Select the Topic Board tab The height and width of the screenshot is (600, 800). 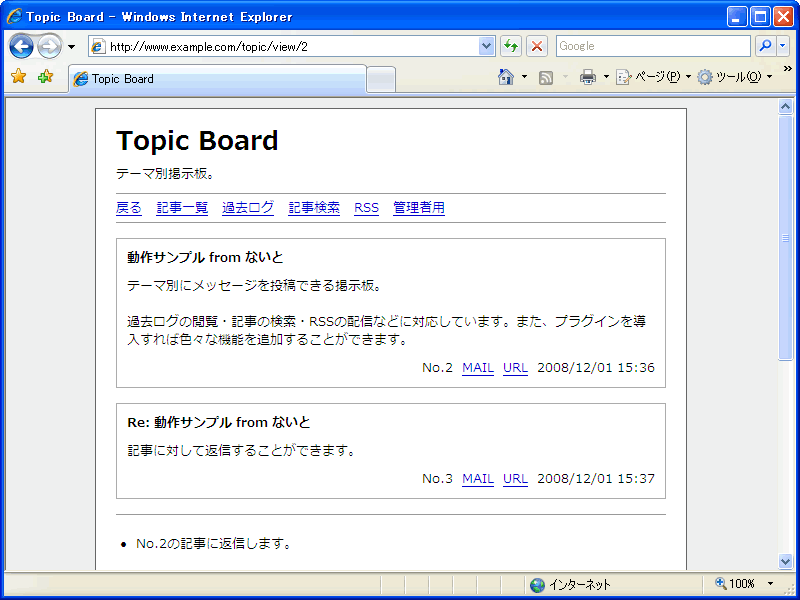tap(216, 79)
